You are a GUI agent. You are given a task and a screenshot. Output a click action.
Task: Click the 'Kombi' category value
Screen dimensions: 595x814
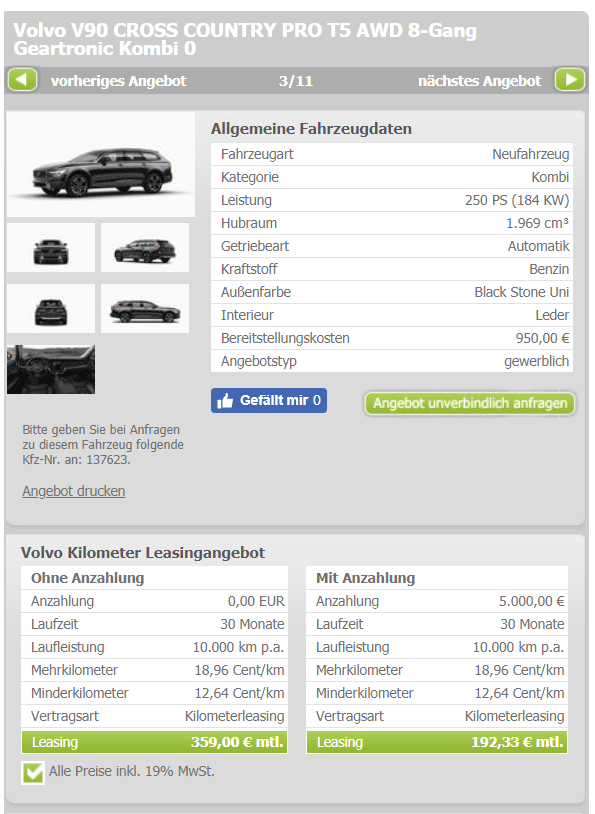click(x=550, y=177)
